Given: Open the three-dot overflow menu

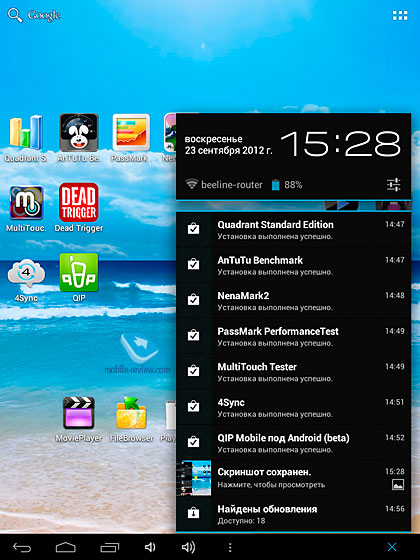Looking at the screenshot, I should (x=230, y=547).
